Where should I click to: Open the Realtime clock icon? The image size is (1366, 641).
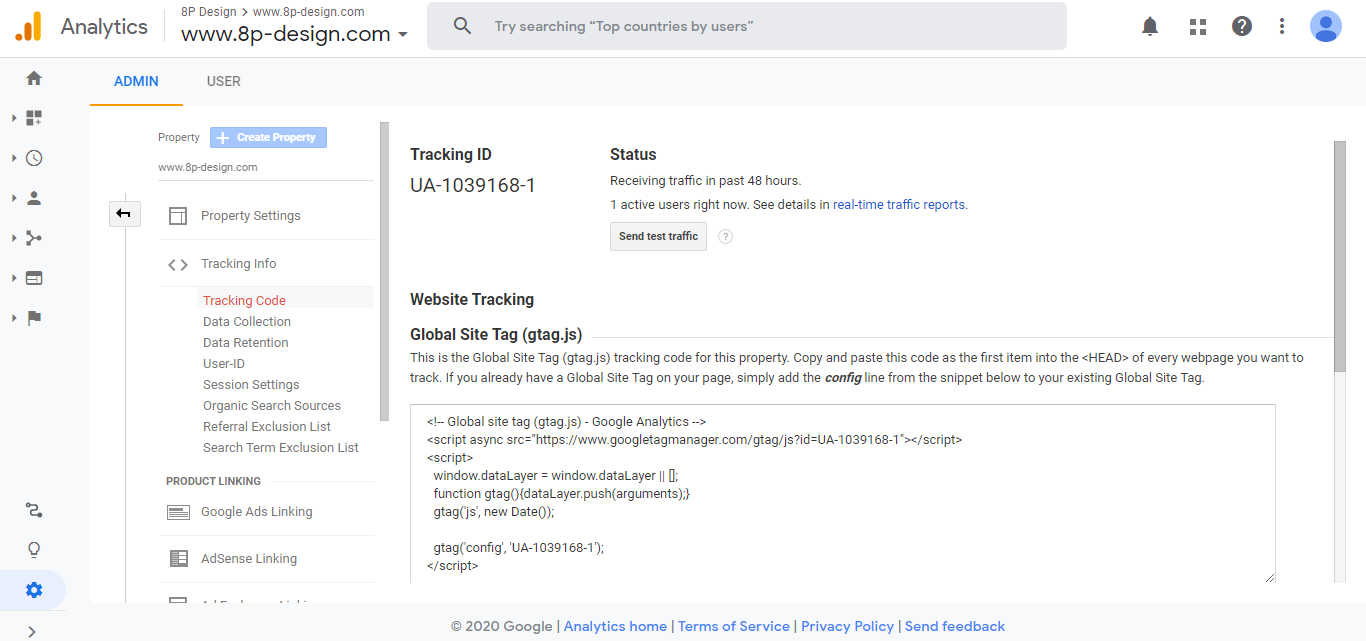[x=34, y=158]
